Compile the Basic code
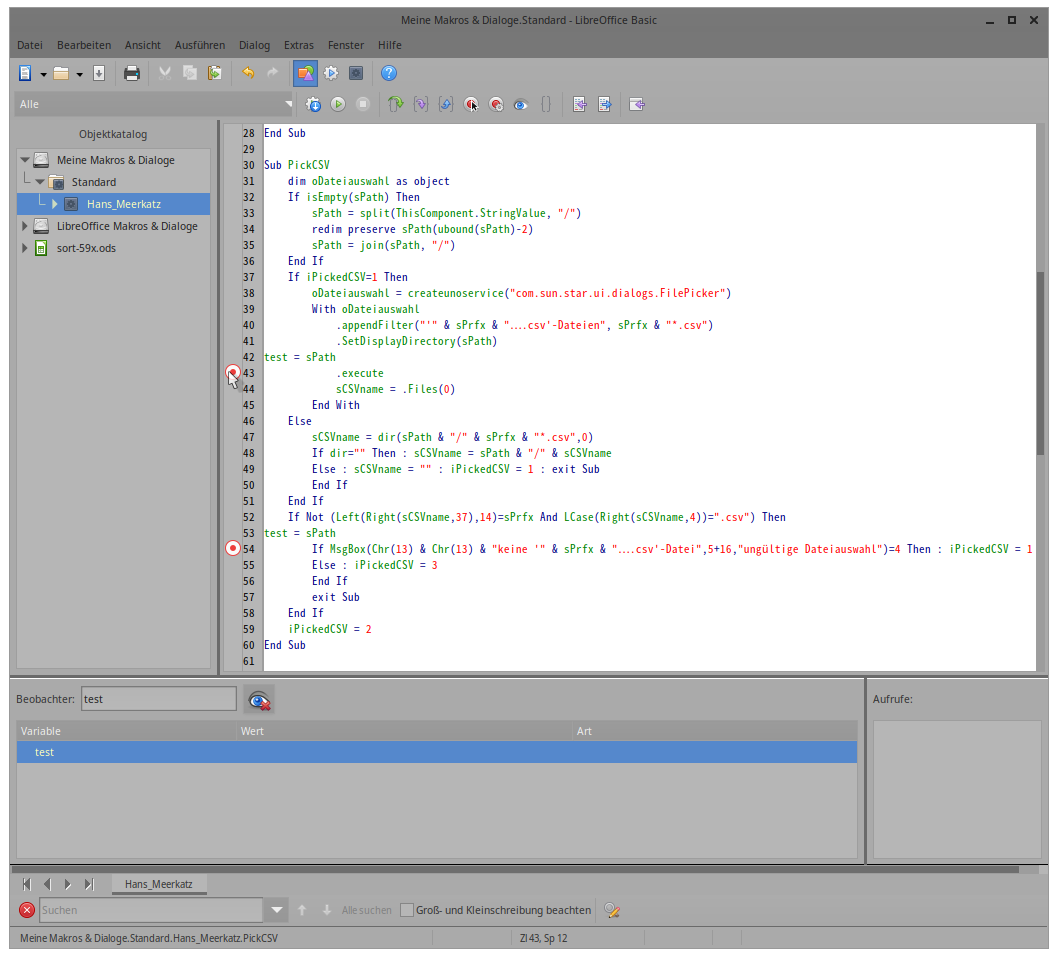Viewport: 1058px width, 958px height. click(313, 105)
